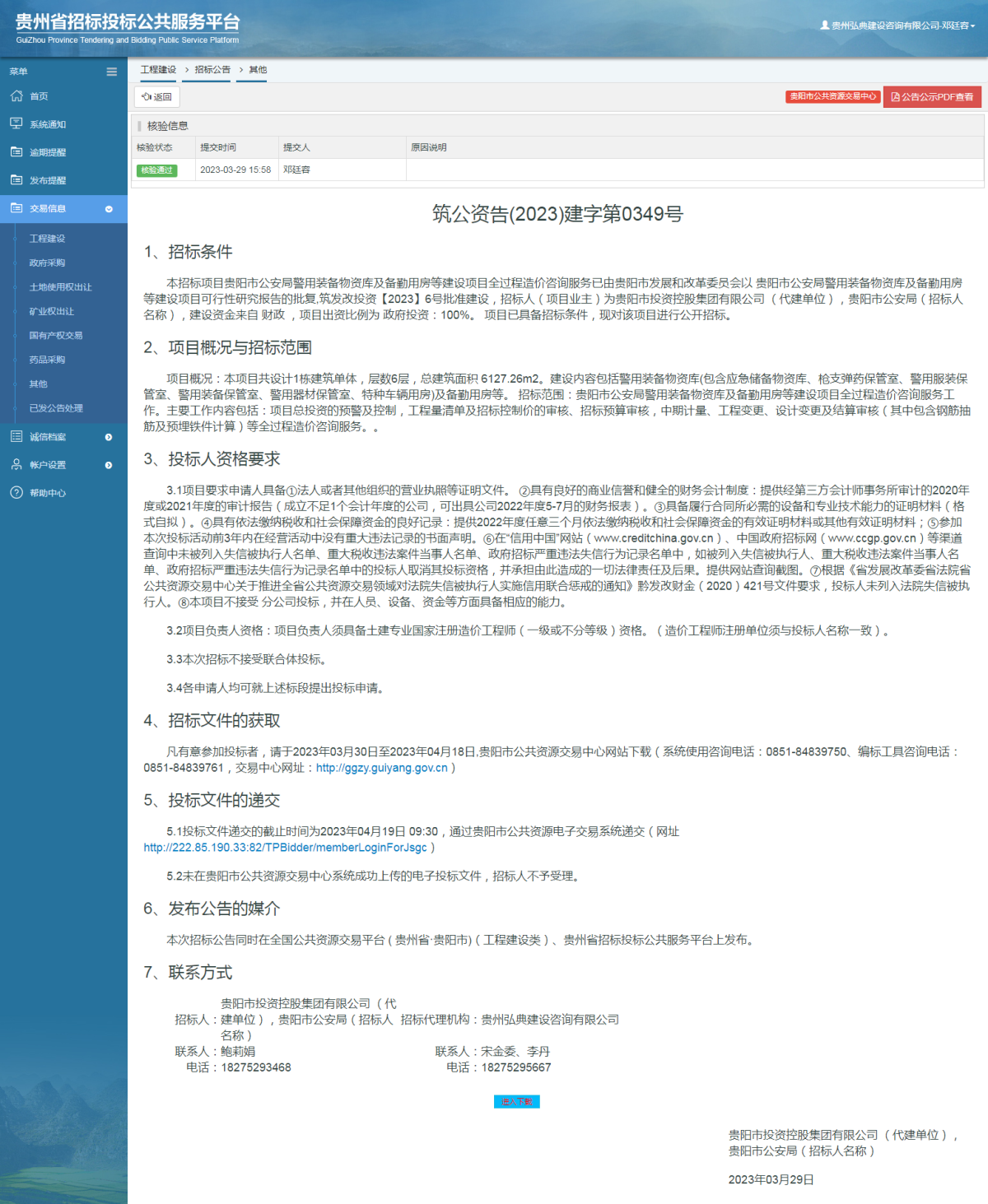Click the 返回 back button
Screen dimensions: 988x1204
(x=156, y=97)
